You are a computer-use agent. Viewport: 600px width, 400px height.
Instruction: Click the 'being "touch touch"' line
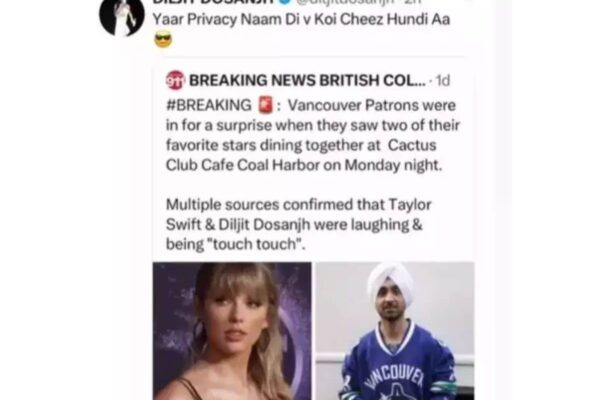[236, 244]
